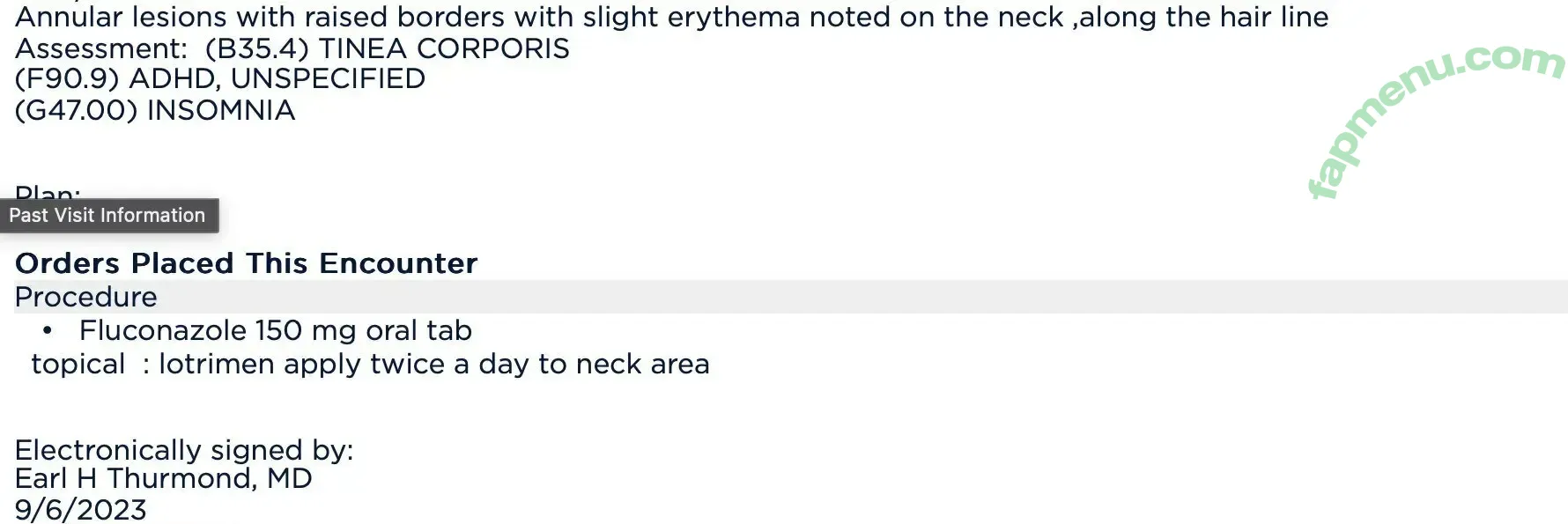Click the F90.9 diagnosis code
Image resolution: width=1568 pixels, height=524 pixels.
[x=67, y=79]
